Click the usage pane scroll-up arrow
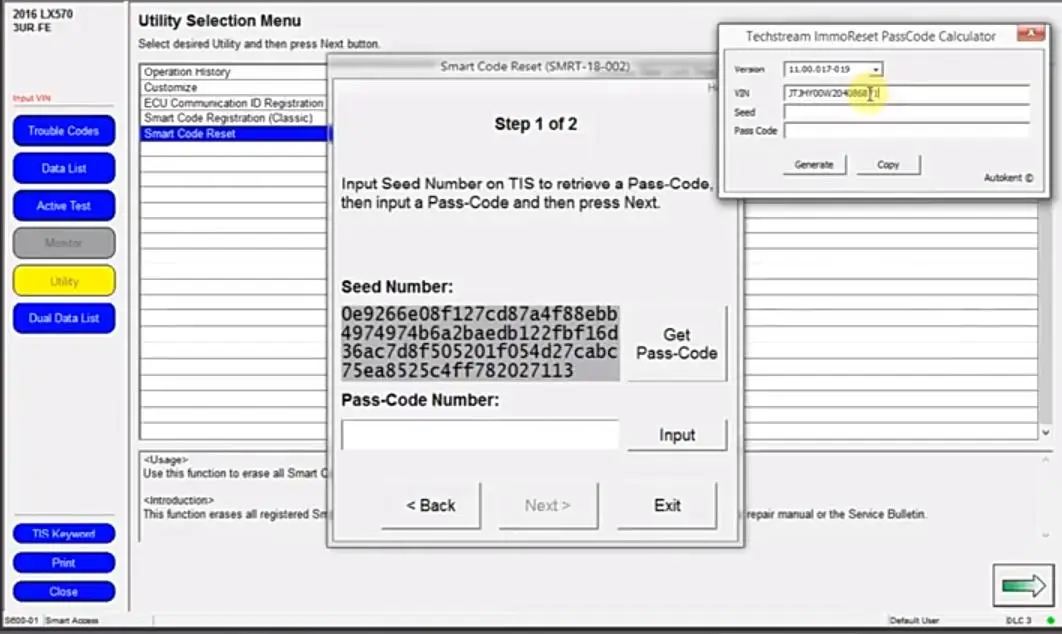 point(1045,460)
